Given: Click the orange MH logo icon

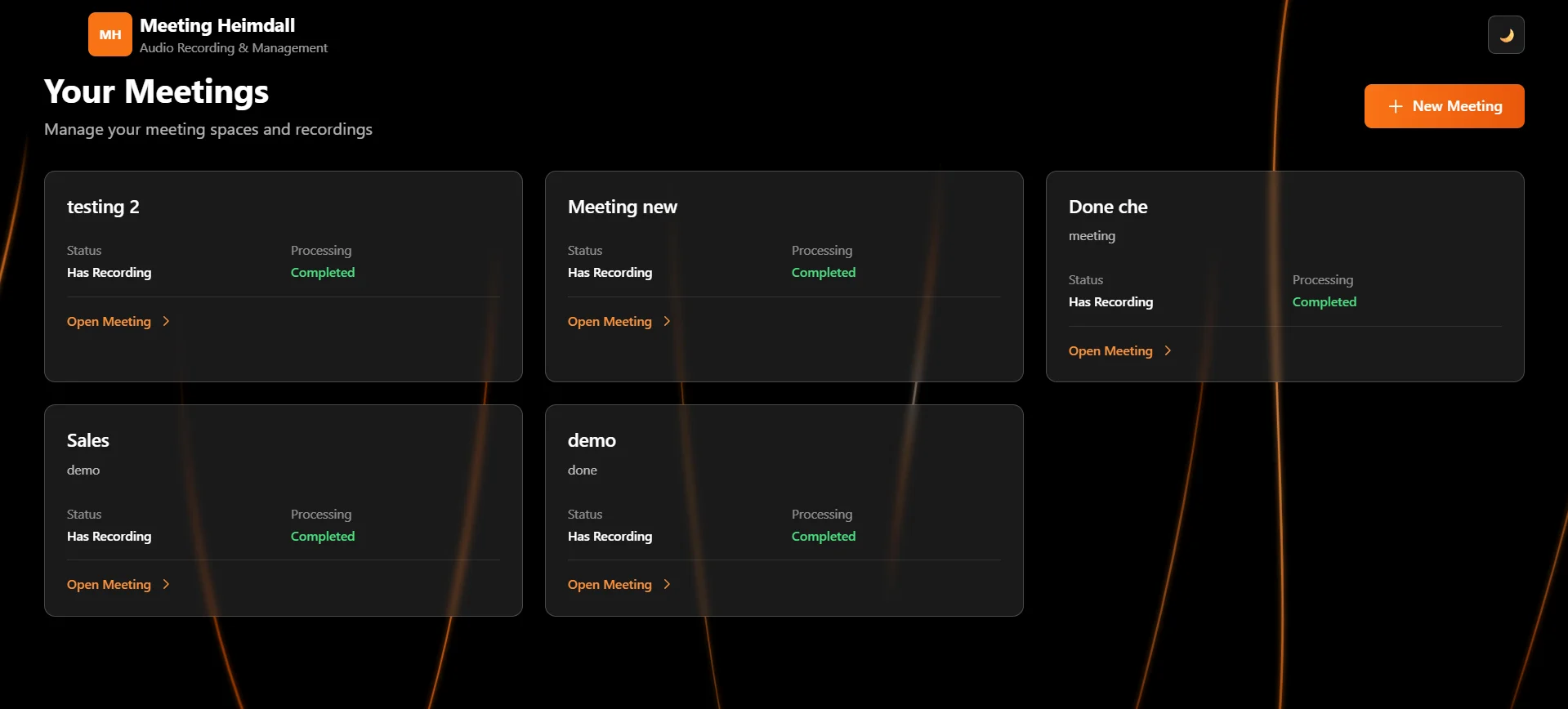Looking at the screenshot, I should tap(109, 34).
